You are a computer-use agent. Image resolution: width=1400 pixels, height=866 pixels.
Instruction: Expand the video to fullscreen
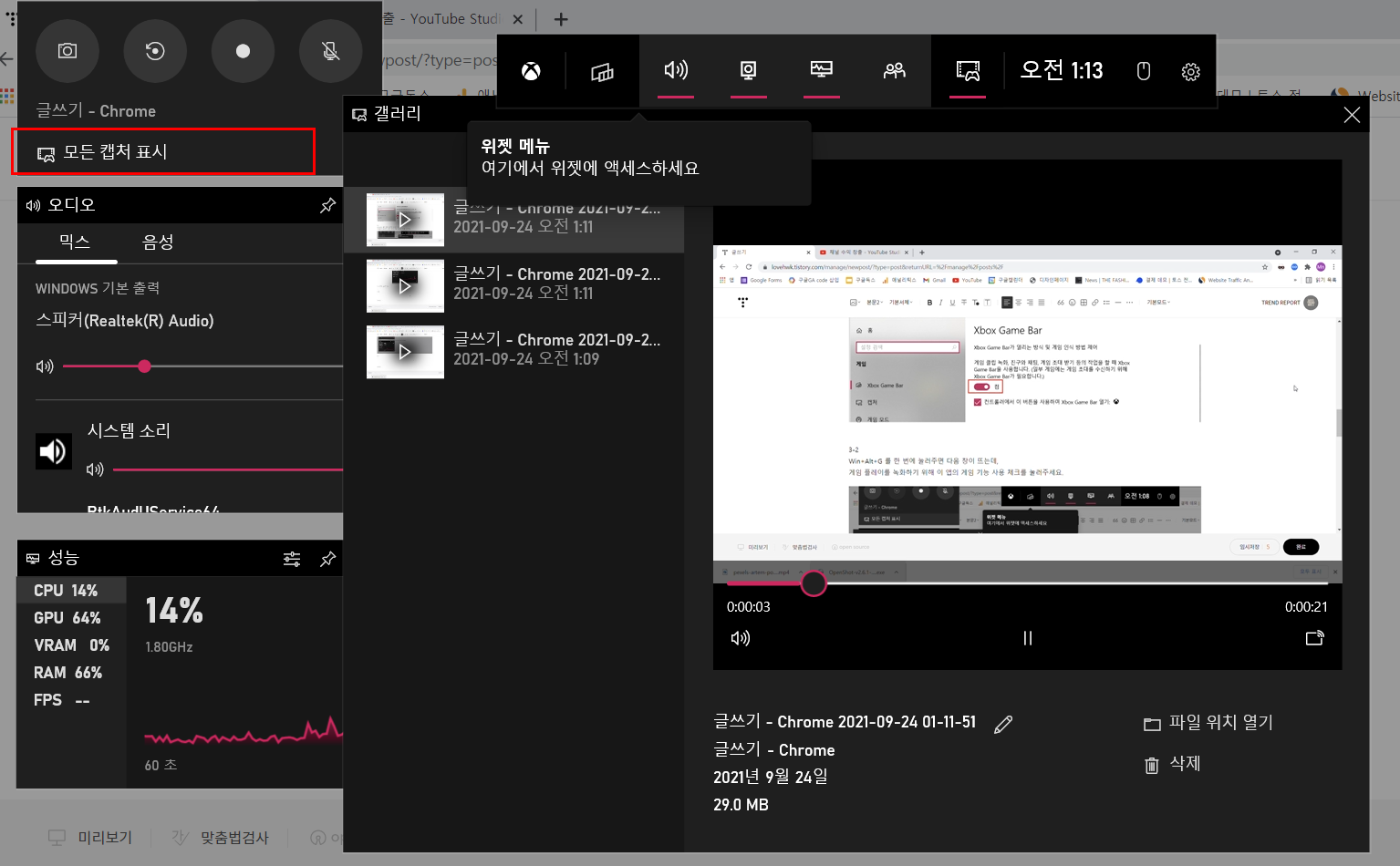tap(1314, 638)
